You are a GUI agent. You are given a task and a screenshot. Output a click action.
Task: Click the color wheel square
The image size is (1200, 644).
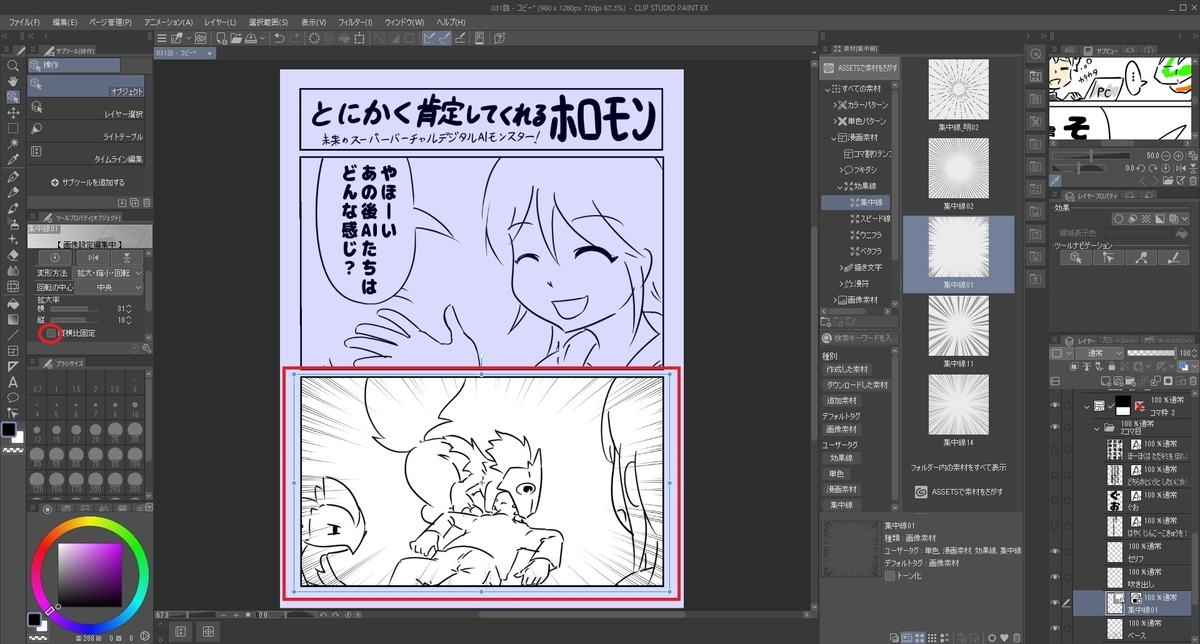coord(88,576)
